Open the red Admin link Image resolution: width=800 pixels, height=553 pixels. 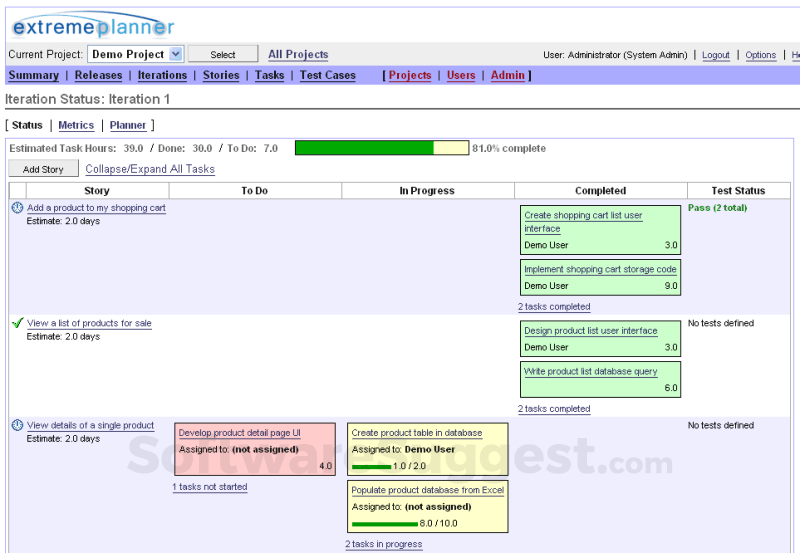point(508,75)
